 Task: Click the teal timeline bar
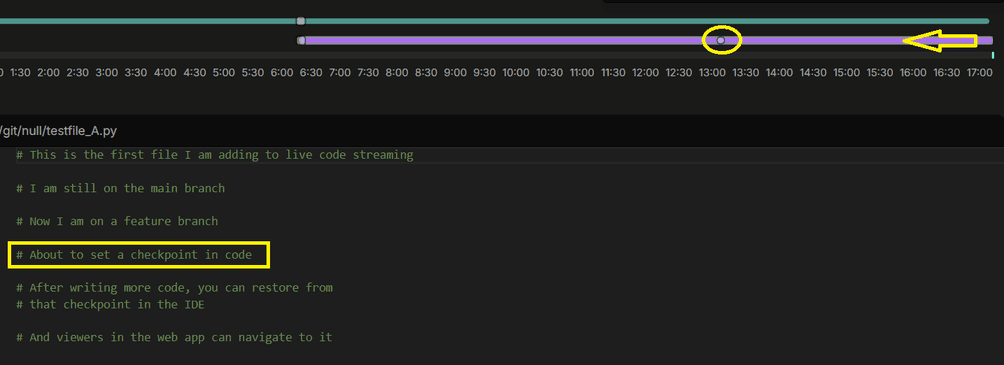coord(494,21)
